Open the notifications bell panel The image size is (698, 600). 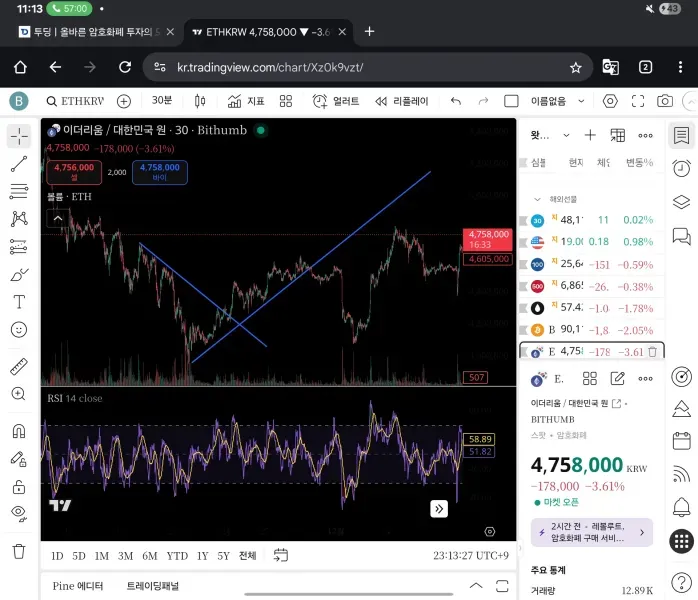click(x=682, y=507)
